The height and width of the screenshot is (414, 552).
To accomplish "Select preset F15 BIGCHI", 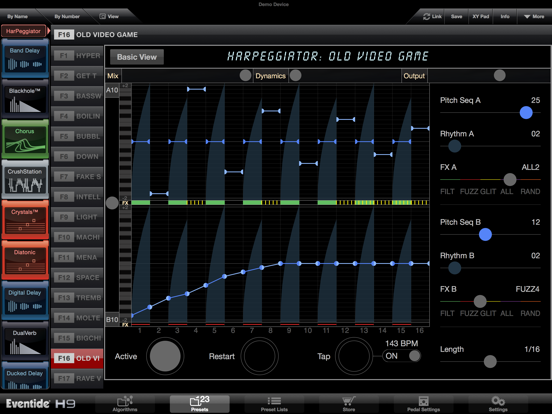I will click(77, 338).
